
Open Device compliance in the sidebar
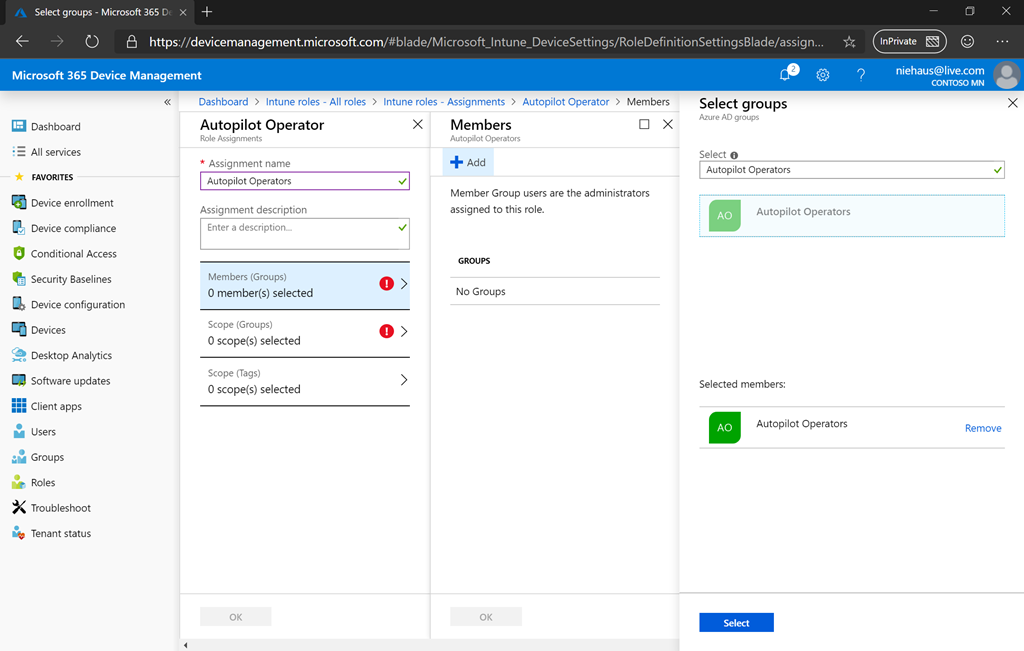(x=73, y=228)
